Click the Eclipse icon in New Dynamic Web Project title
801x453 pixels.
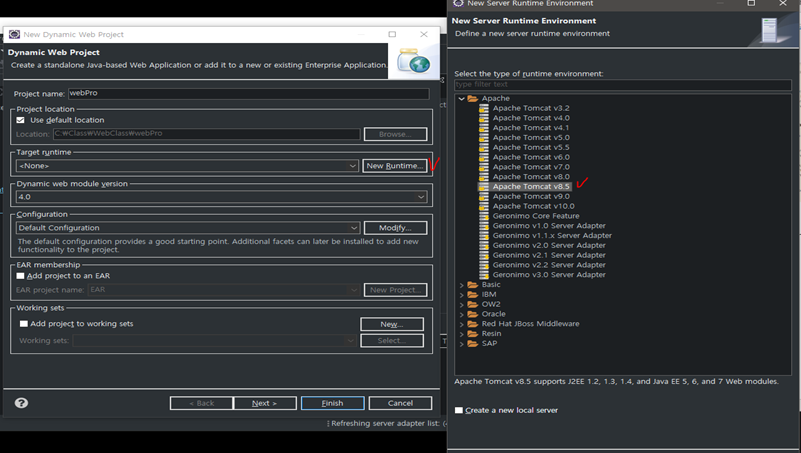coord(14,34)
